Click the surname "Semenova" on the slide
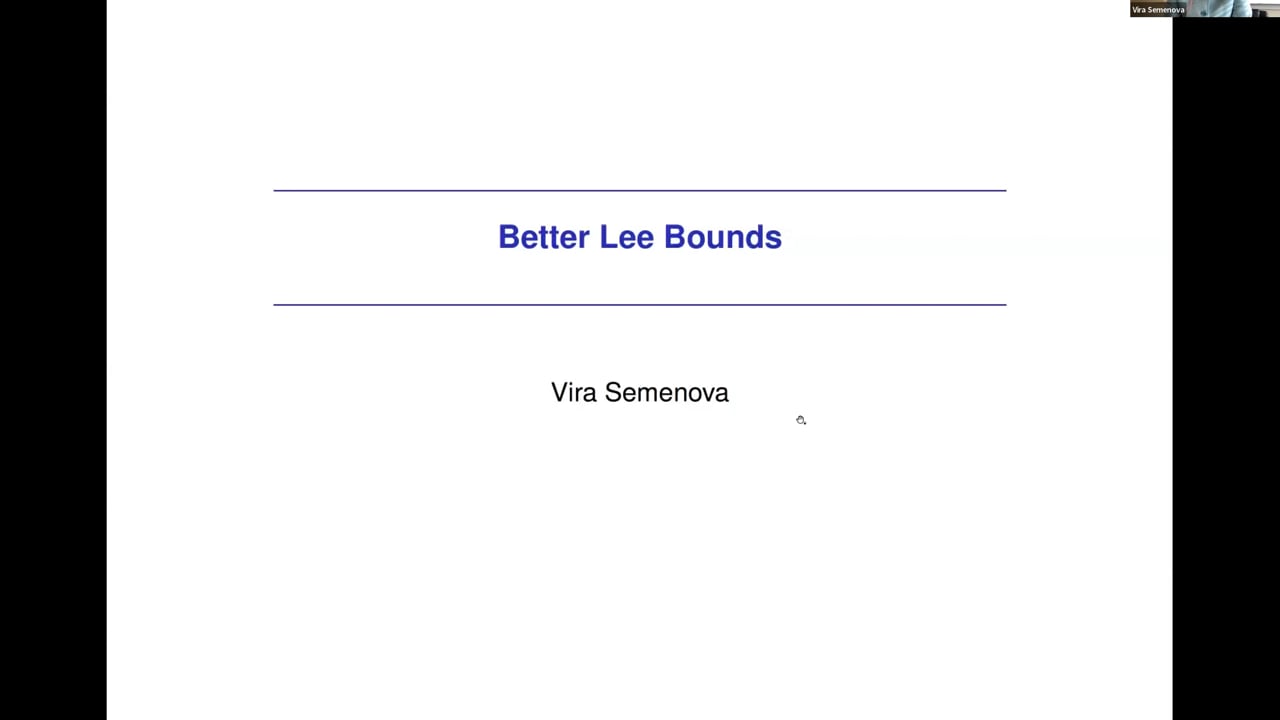Image resolution: width=1280 pixels, height=720 pixels. point(666,392)
